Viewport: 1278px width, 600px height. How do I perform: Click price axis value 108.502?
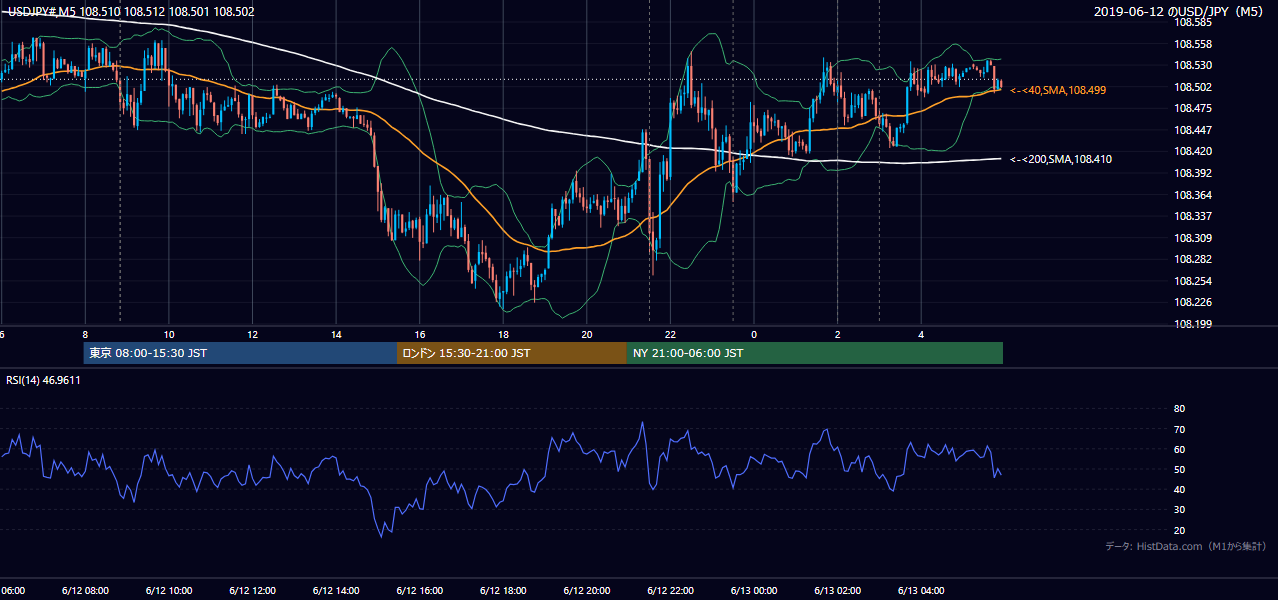1193,87
